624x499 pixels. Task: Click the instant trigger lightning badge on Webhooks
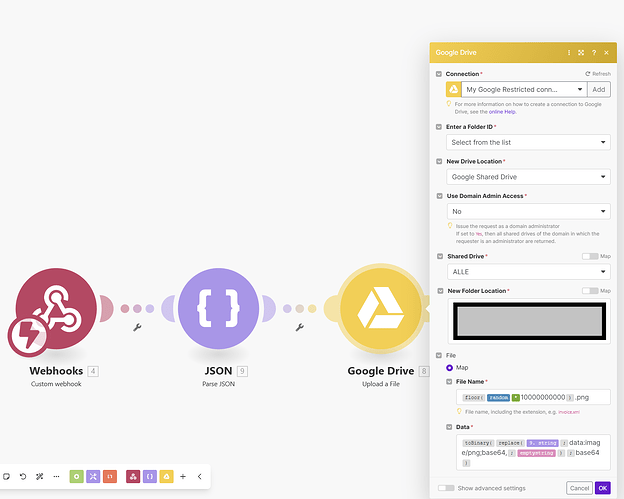click(x=28, y=335)
